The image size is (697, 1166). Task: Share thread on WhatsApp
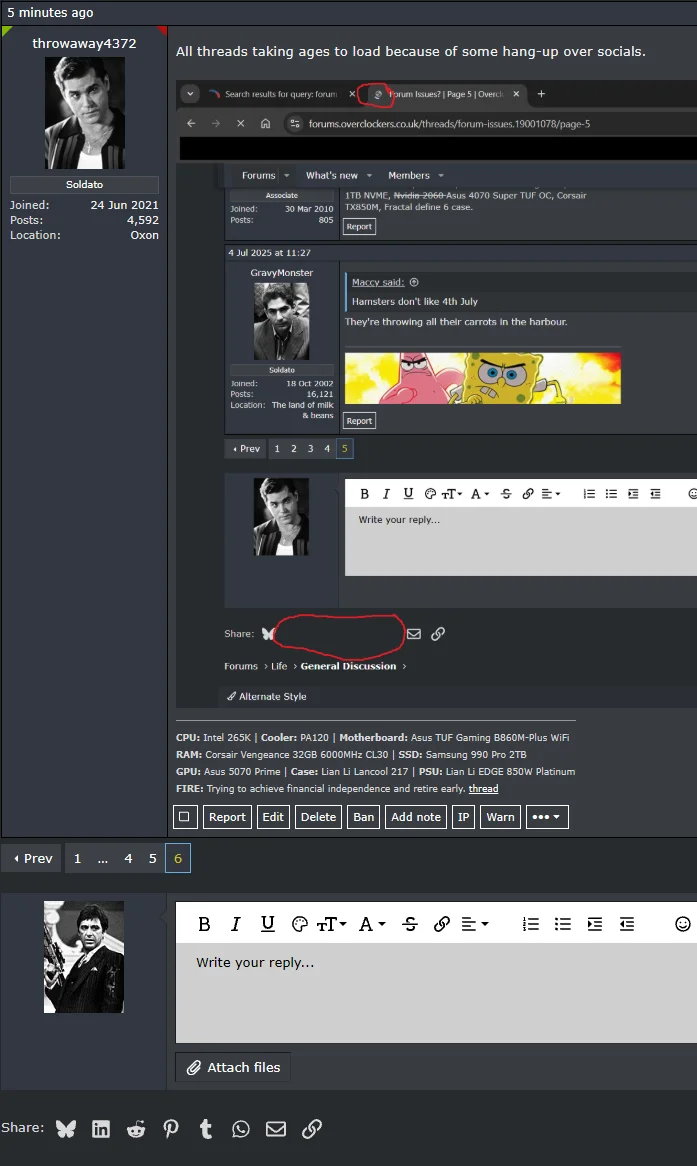pyautogui.click(x=241, y=1129)
